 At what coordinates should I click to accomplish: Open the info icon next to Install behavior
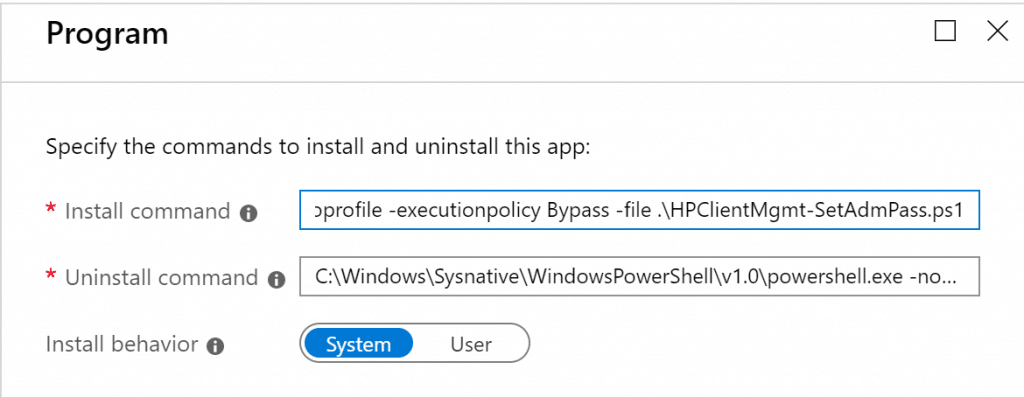pyautogui.click(x=216, y=346)
